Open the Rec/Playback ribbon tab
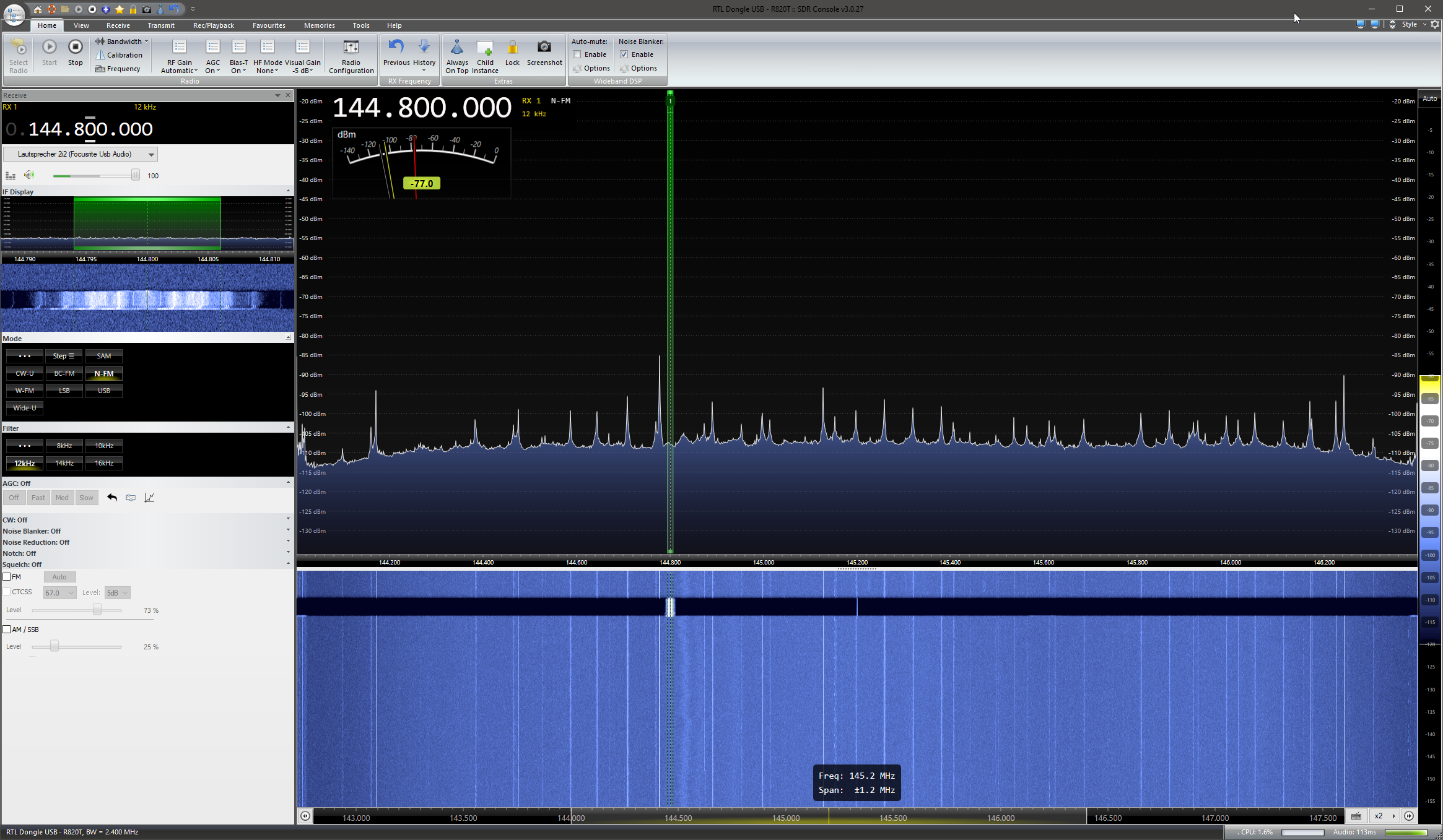 tap(213, 25)
